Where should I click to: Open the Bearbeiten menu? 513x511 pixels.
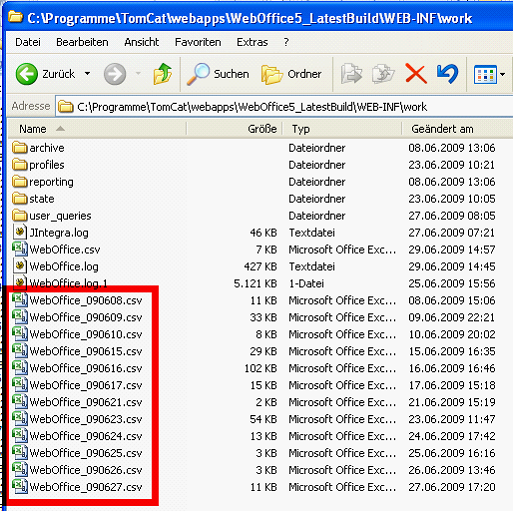coord(82,42)
